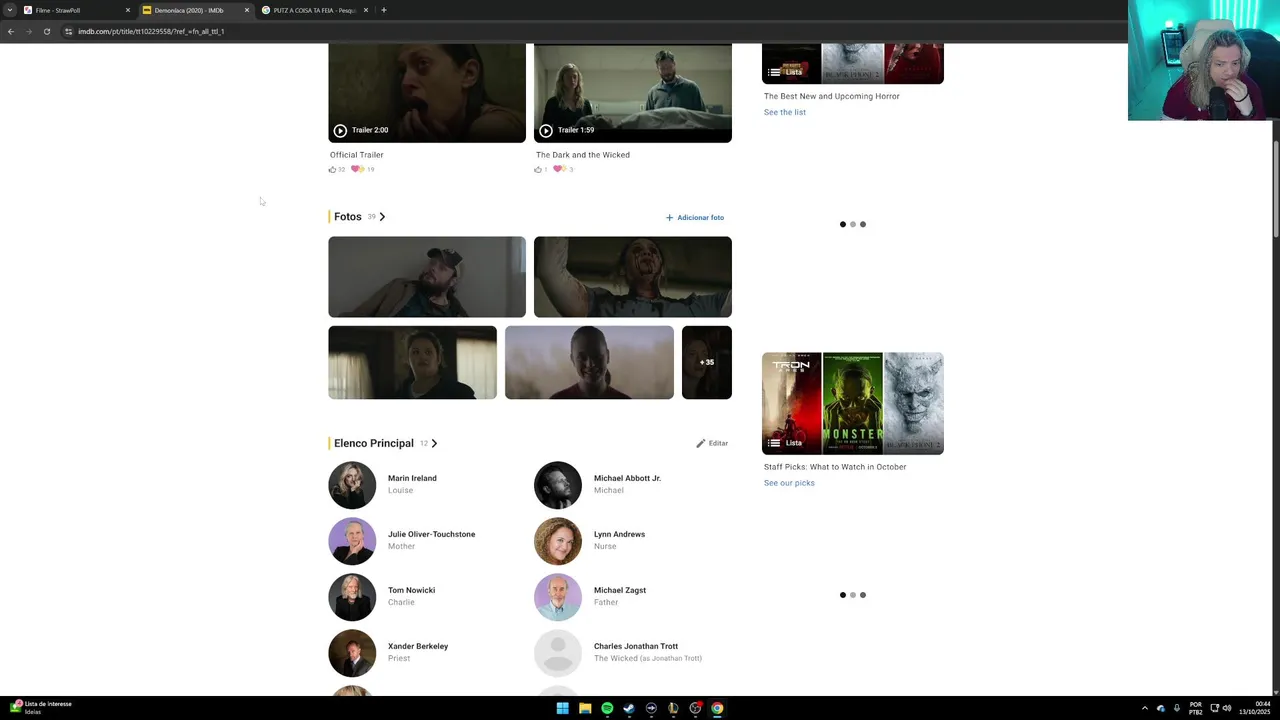Open Google Chrome from taskbar

click(717, 708)
